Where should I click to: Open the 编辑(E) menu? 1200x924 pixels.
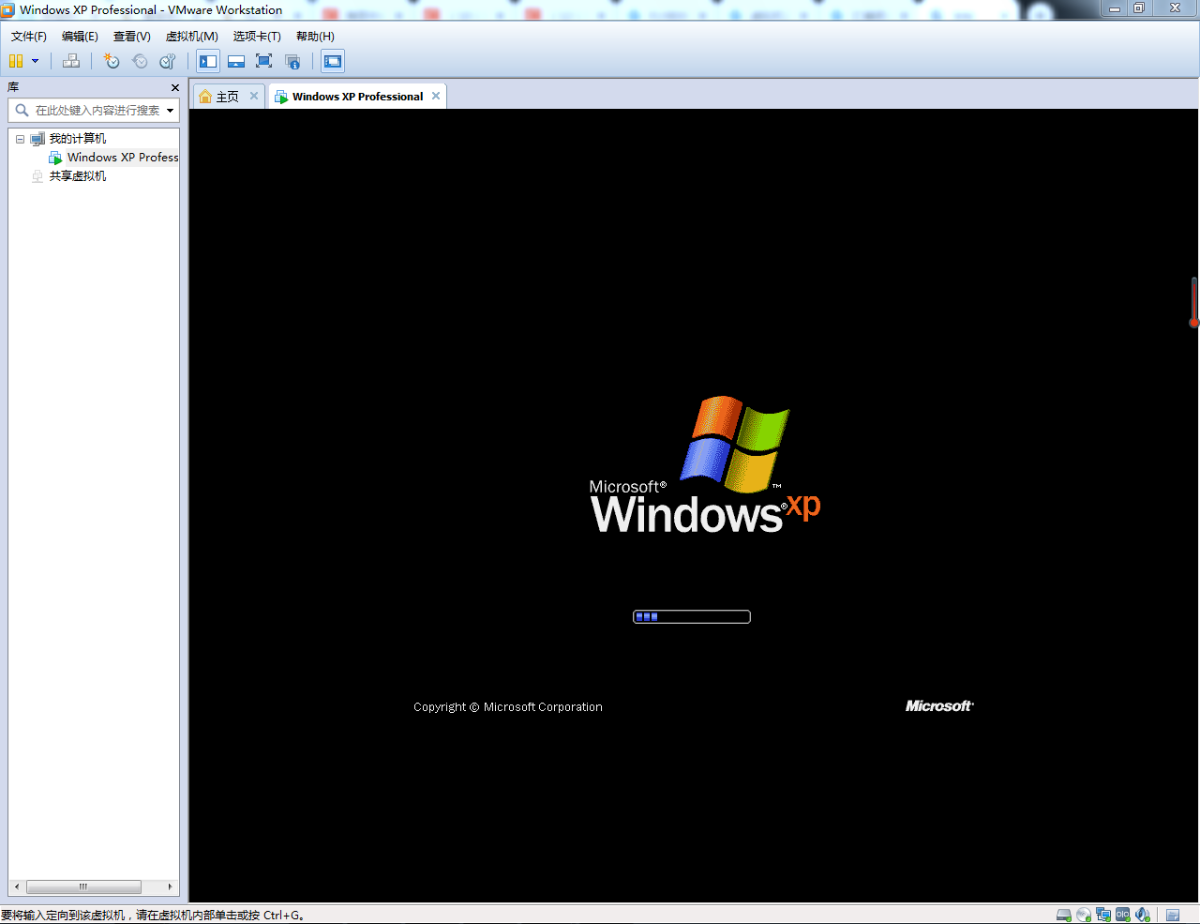pos(80,36)
